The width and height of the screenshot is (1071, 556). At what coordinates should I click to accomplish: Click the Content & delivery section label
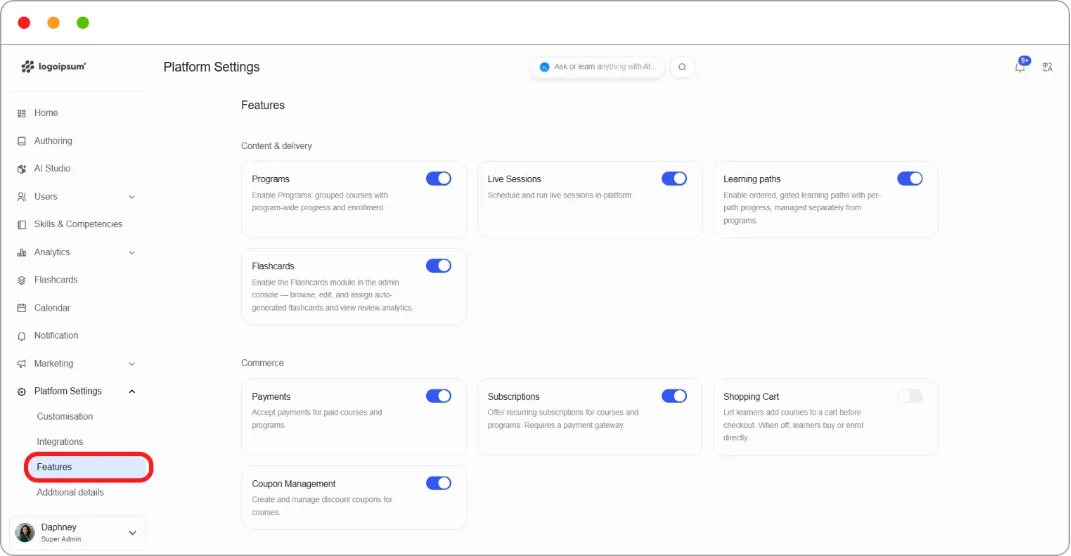277,146
